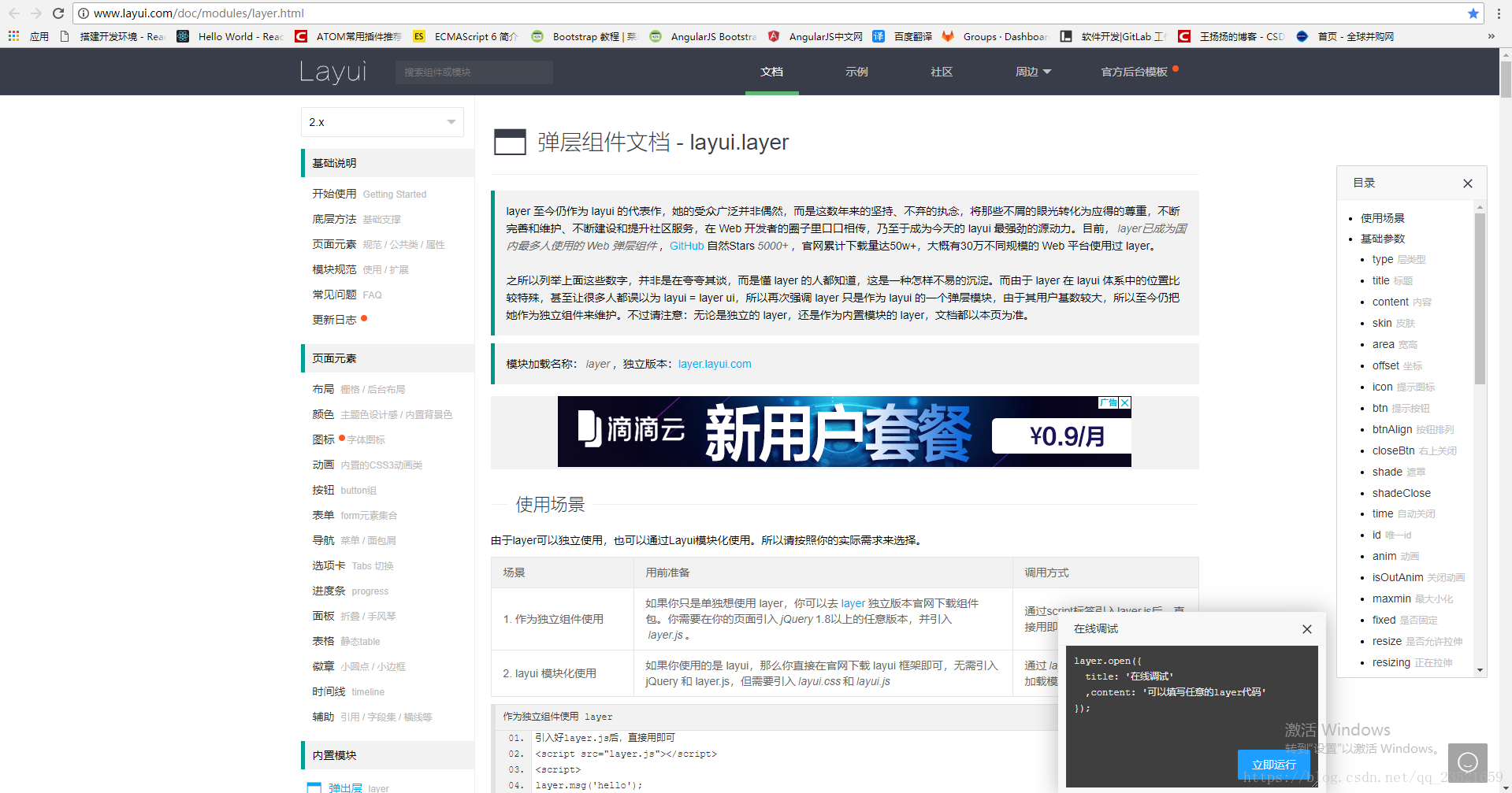Click the browser forward arrow

(36, 13)
